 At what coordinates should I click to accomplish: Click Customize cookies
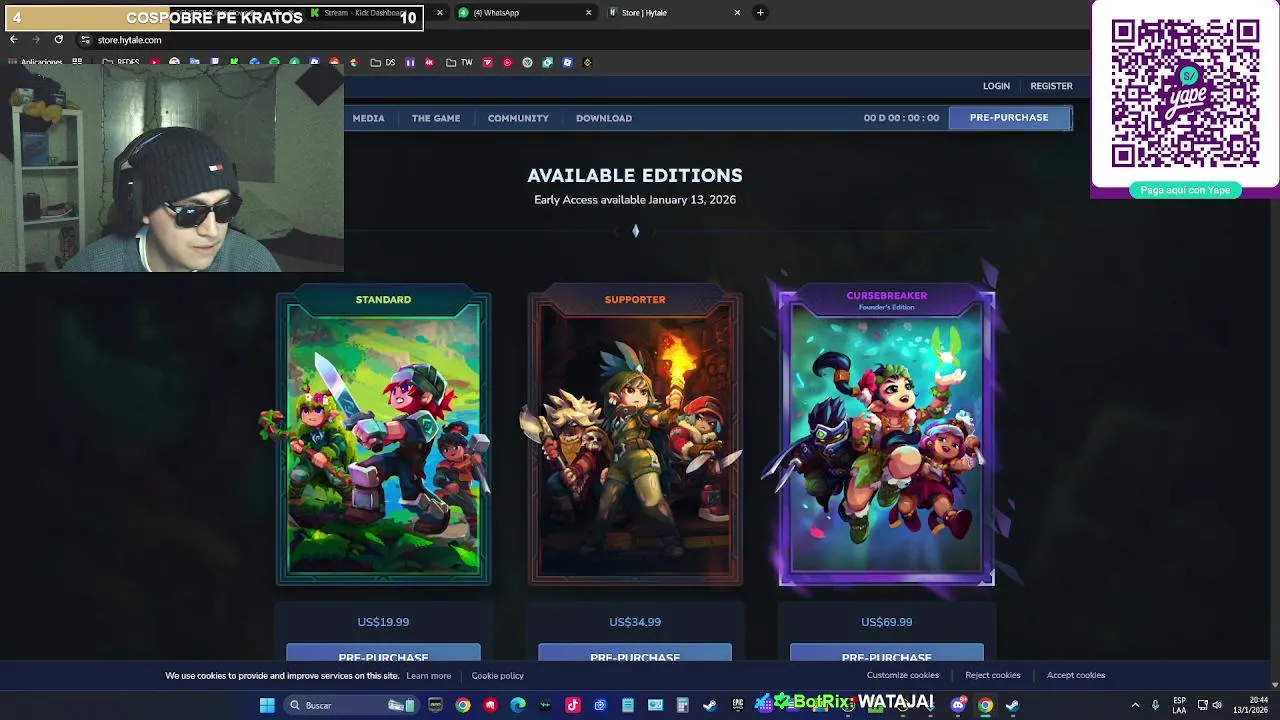coord(903,675)
